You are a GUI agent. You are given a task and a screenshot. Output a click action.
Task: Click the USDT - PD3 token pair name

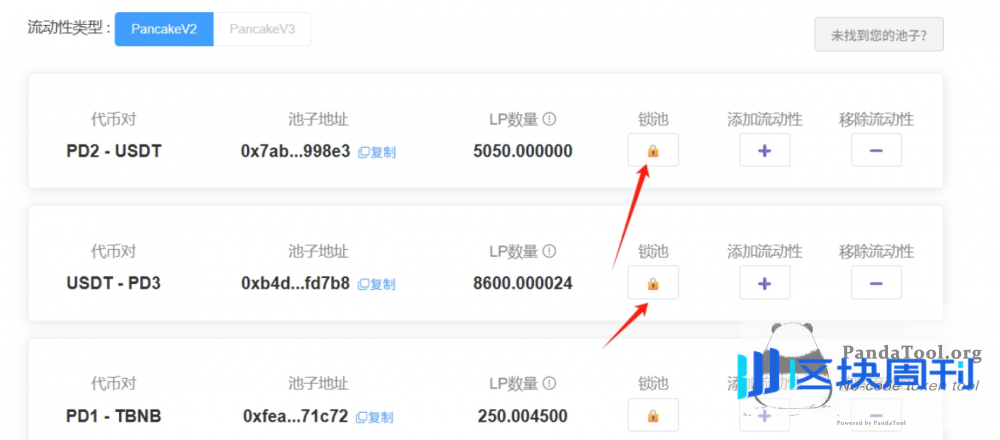113,284
